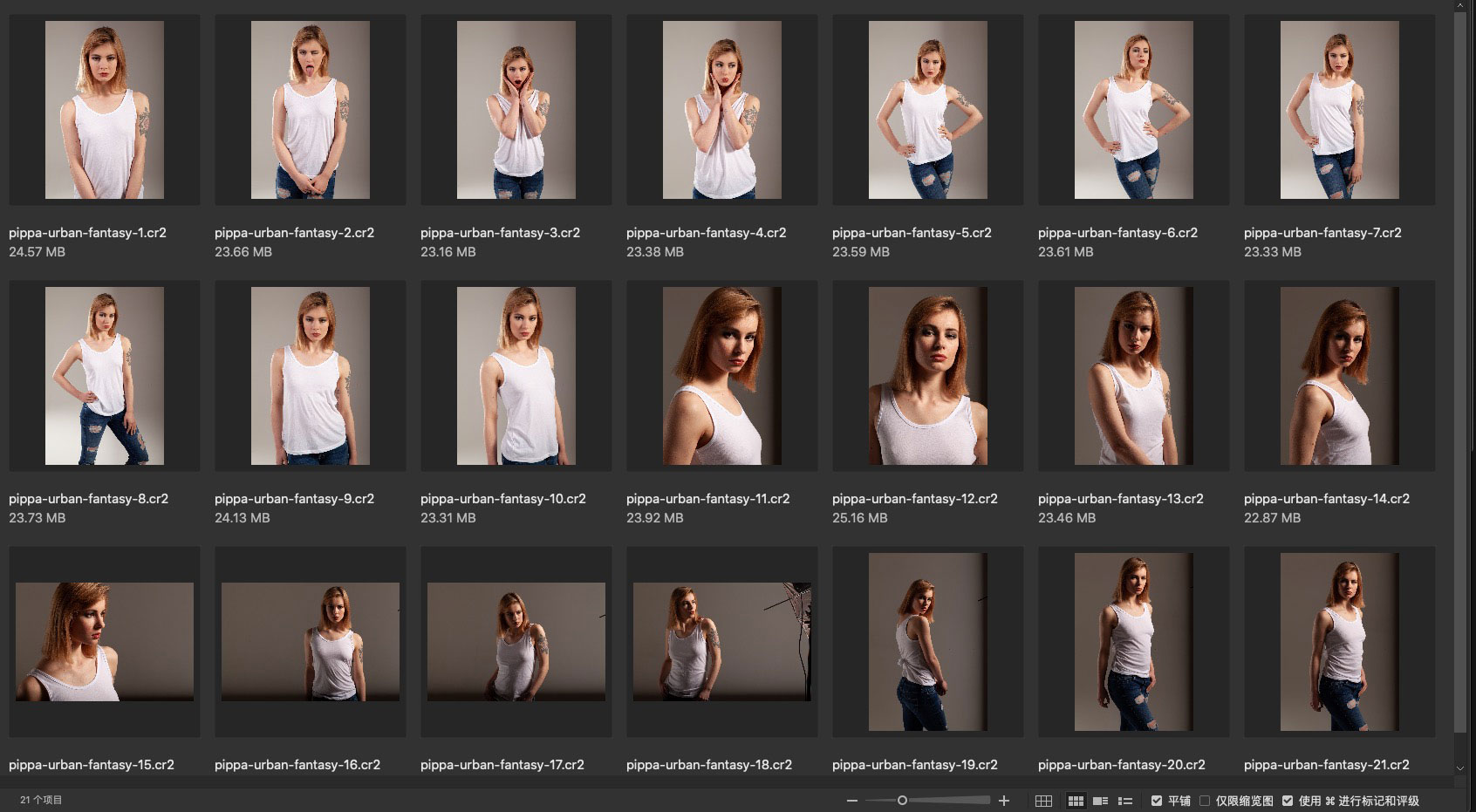Click the minus icon to shrink thumbnails
This screenshot has width=1476, height=812.
(x=852, y=801)
